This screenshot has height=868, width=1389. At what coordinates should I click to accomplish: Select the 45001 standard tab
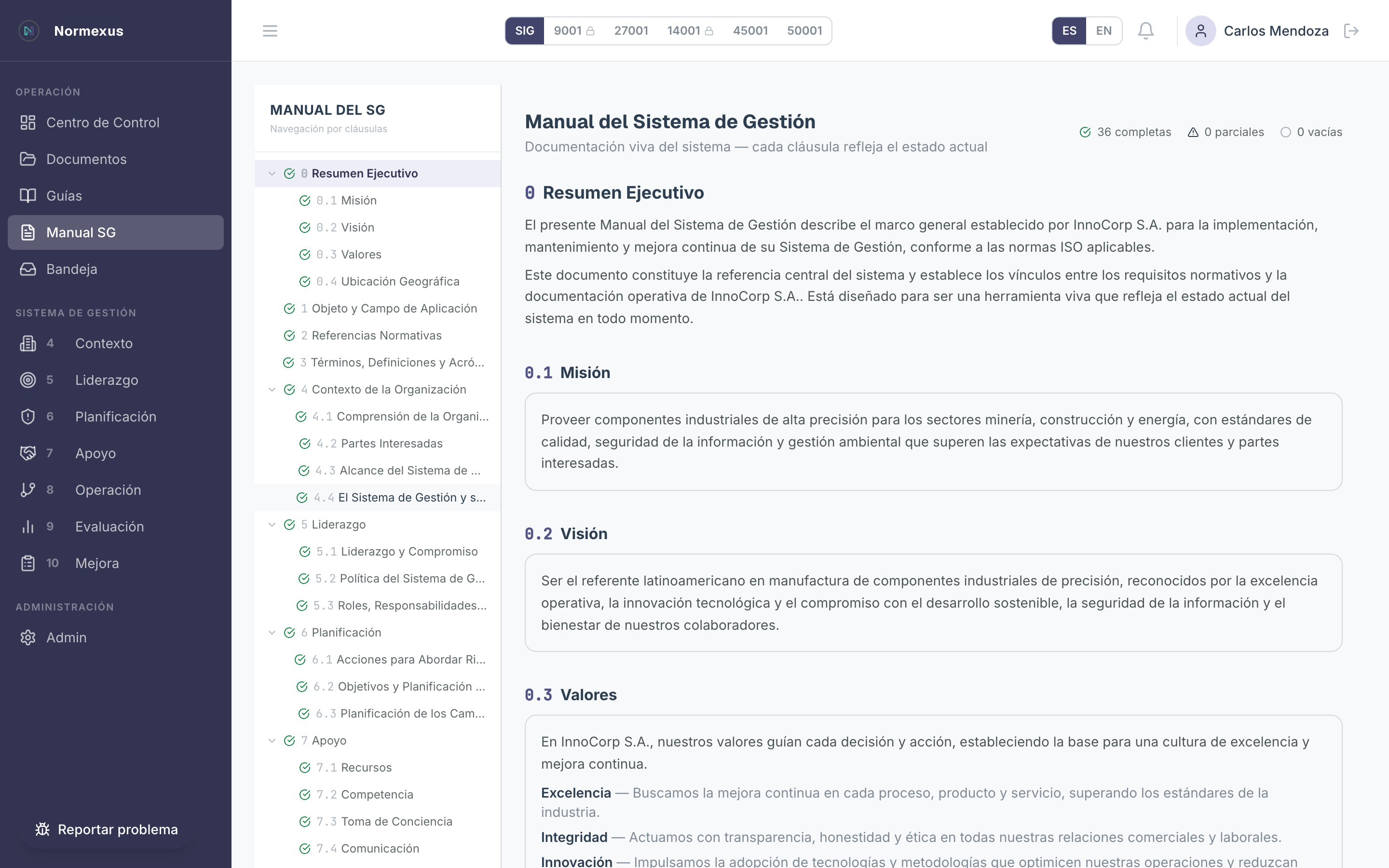point(750,31)
